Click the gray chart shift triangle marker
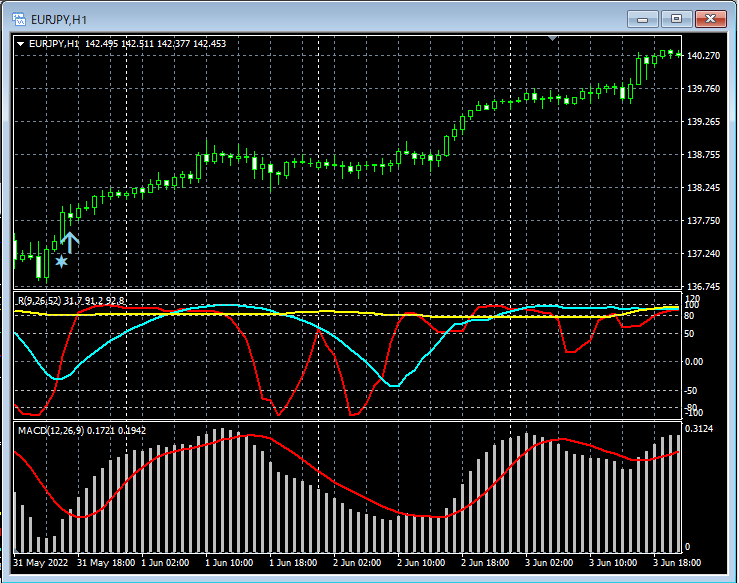This screenshot has width=739, height=583. tap(552, 38)
